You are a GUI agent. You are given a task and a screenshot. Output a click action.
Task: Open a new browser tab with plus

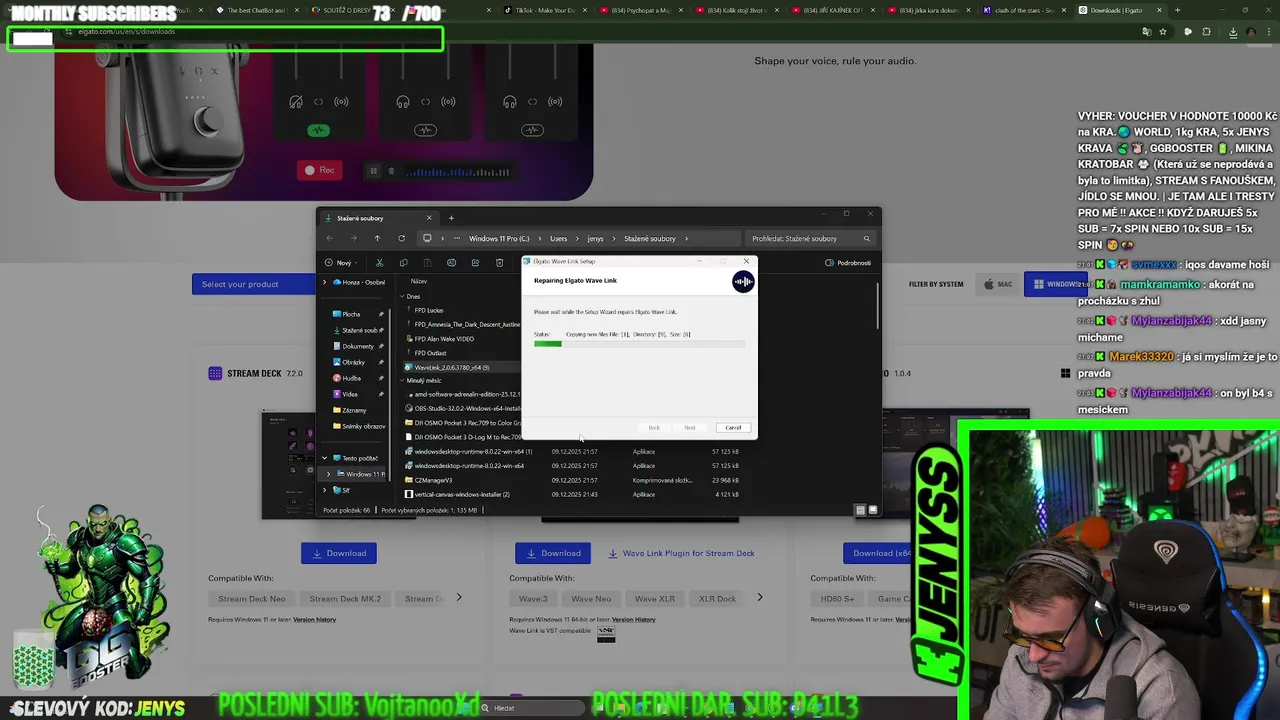(x=1177, y=10)
